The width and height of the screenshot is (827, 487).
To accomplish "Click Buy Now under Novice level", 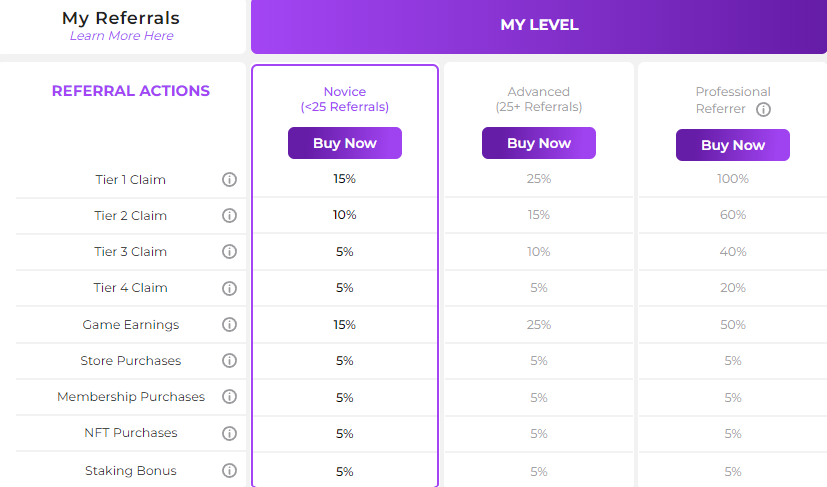I will [x=345, y=143].
